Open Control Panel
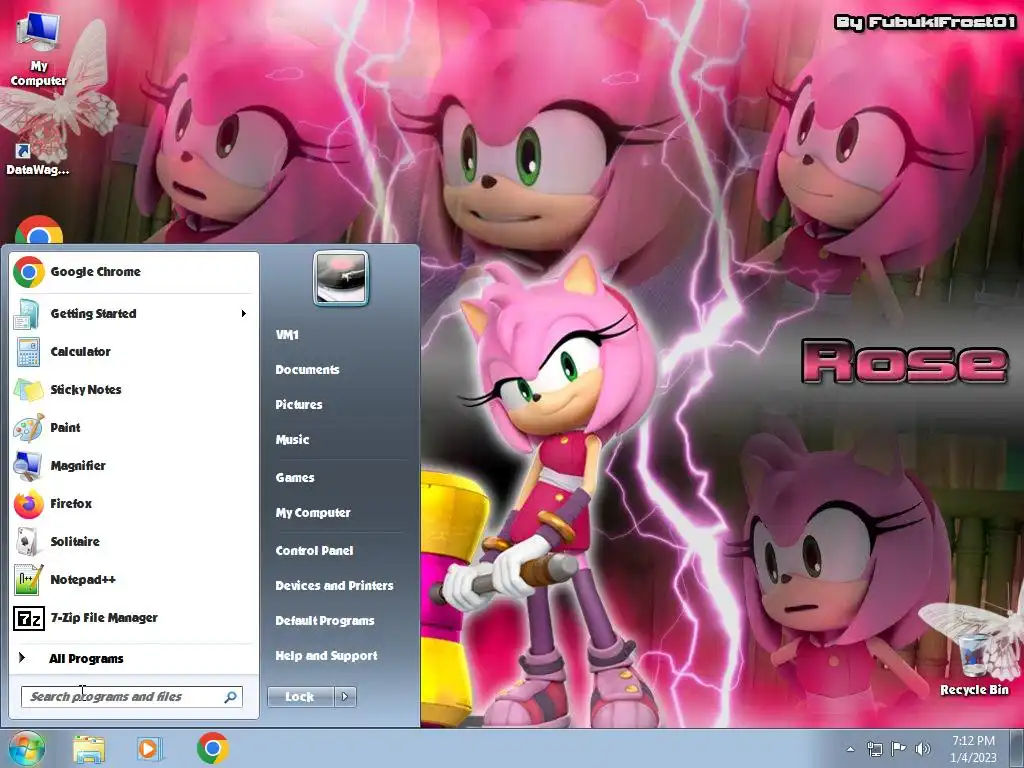 coord(314,551)
